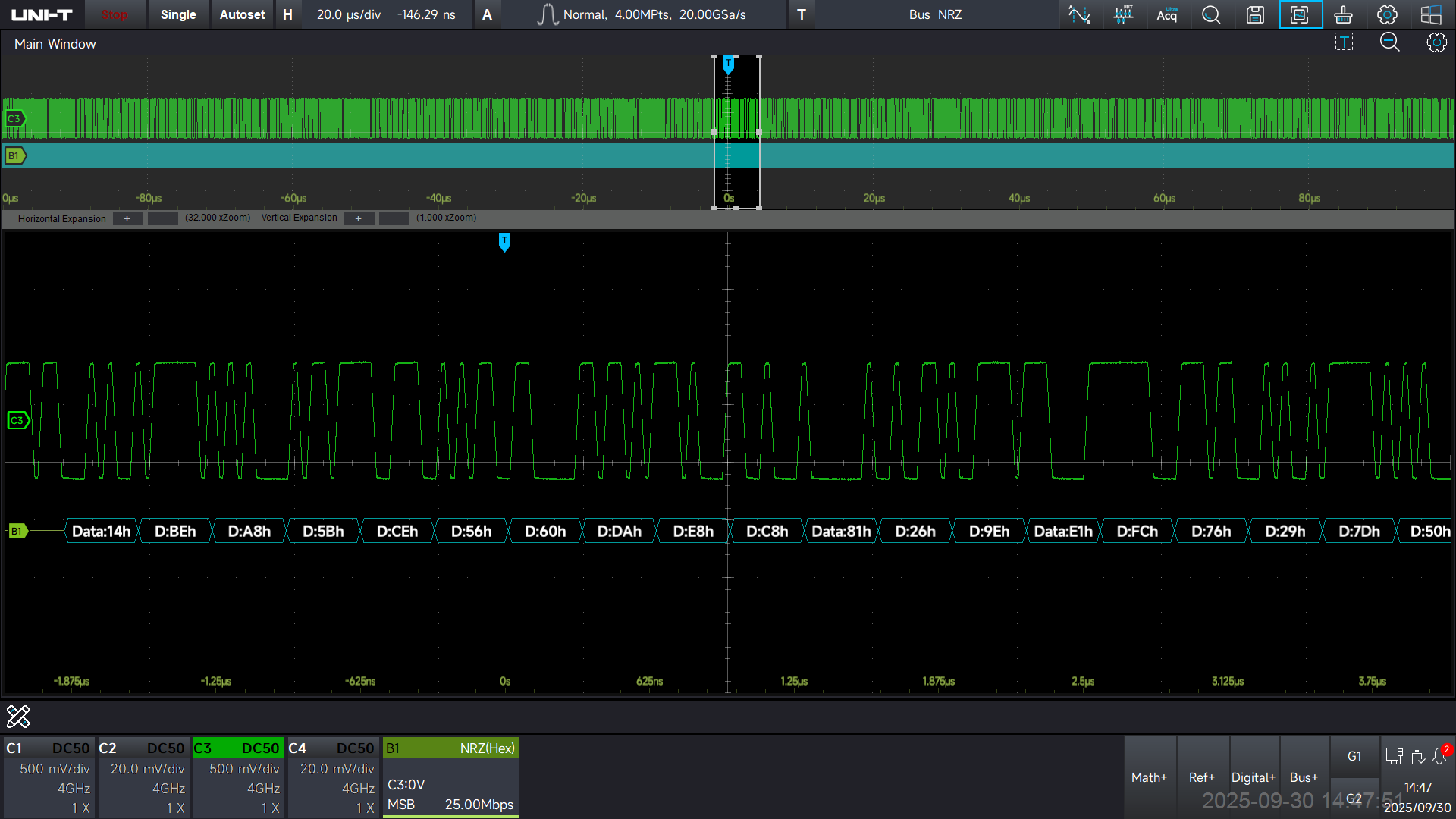
Task: Open the FFT analysis tool
Action: point(1123,14)
